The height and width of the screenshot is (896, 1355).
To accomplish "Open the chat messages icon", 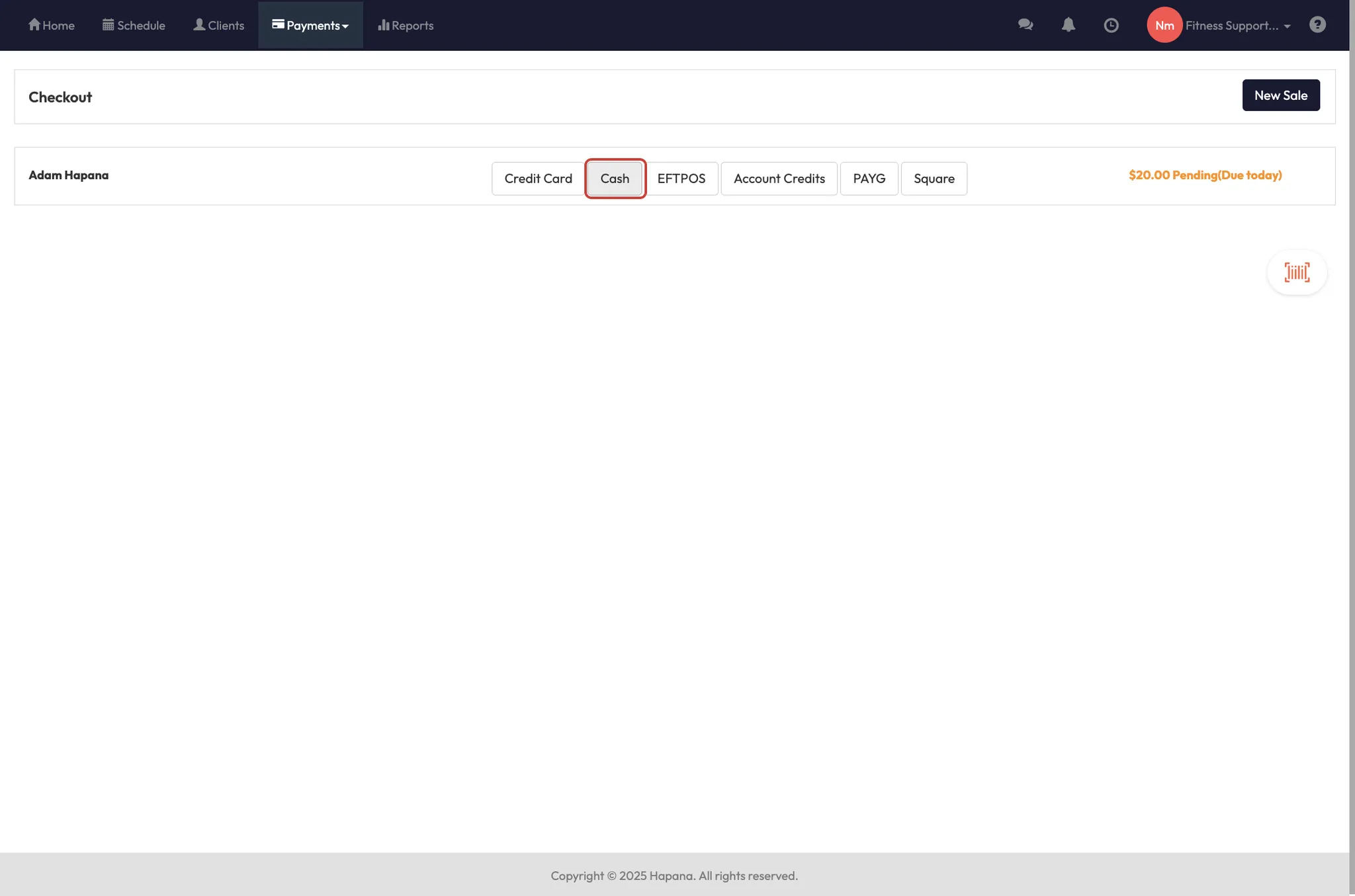I will [x=1025, y=25].
